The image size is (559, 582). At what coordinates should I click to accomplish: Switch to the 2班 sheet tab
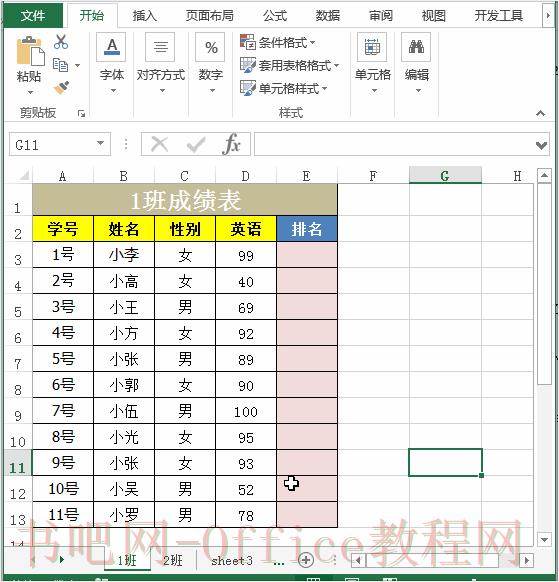(173, 560)
